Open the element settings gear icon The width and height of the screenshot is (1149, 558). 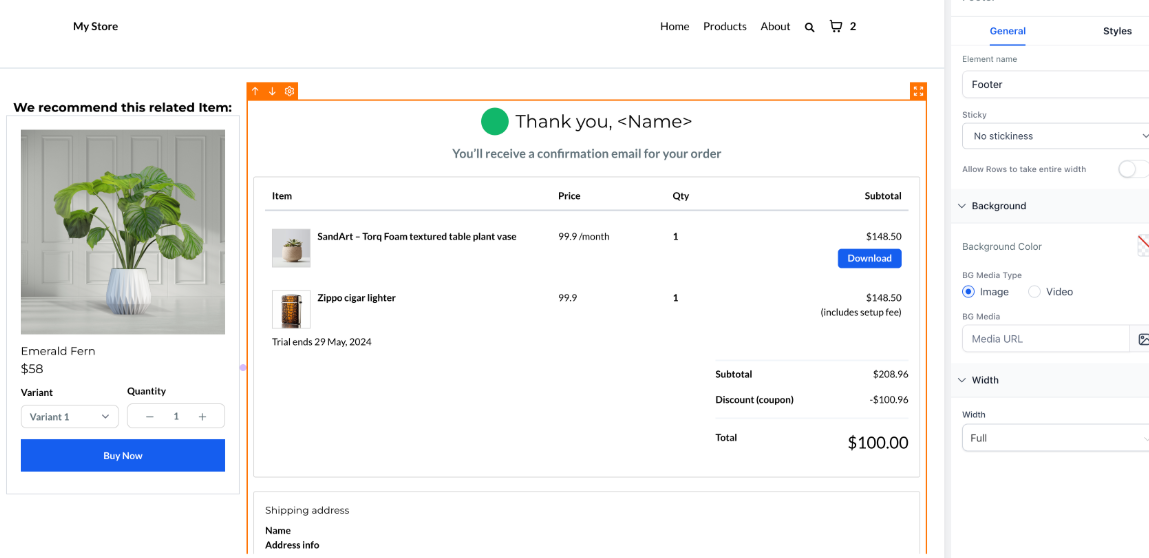coord(289,91)
